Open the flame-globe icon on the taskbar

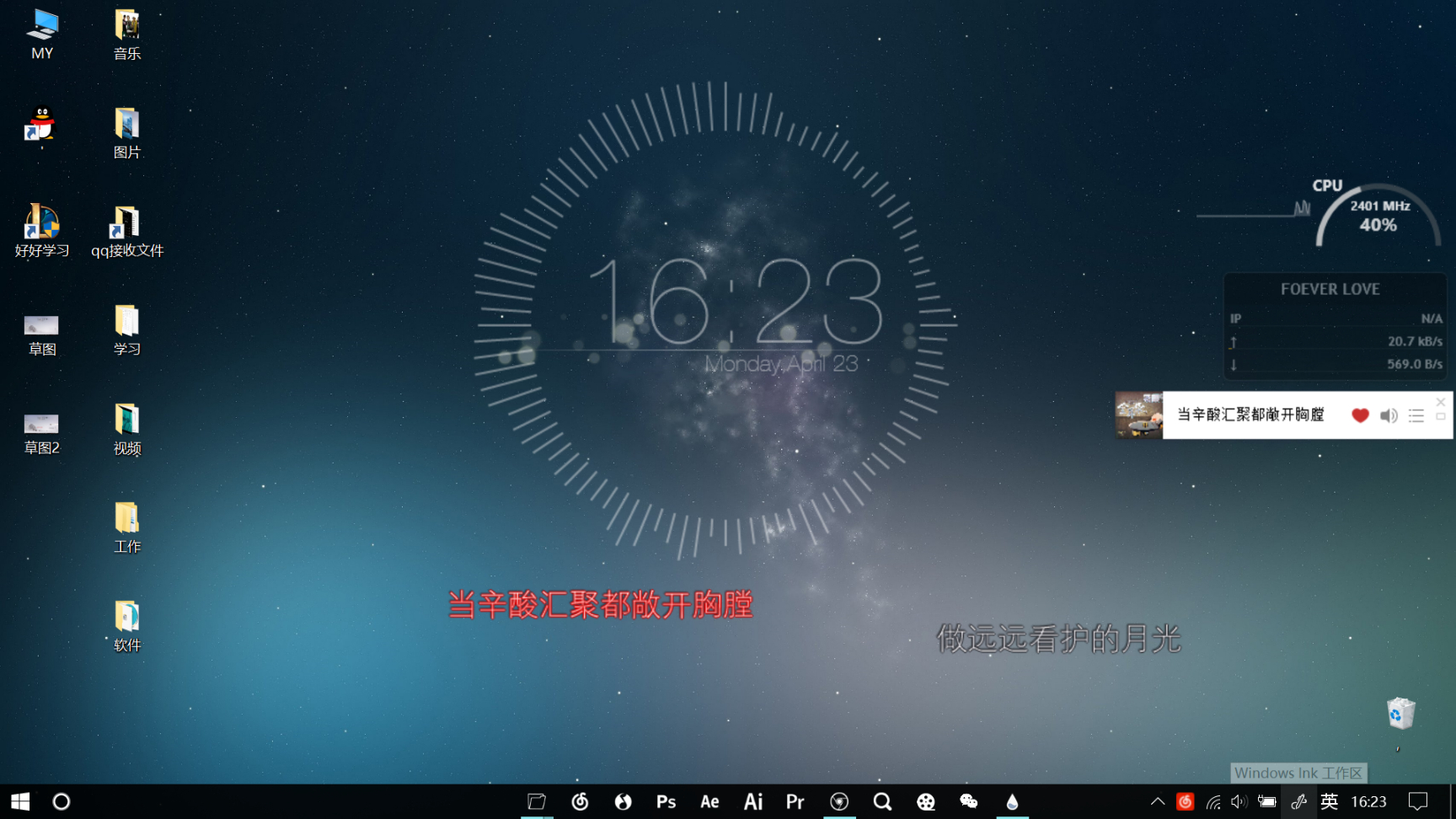pyautogui.click(x=623, y=801)
